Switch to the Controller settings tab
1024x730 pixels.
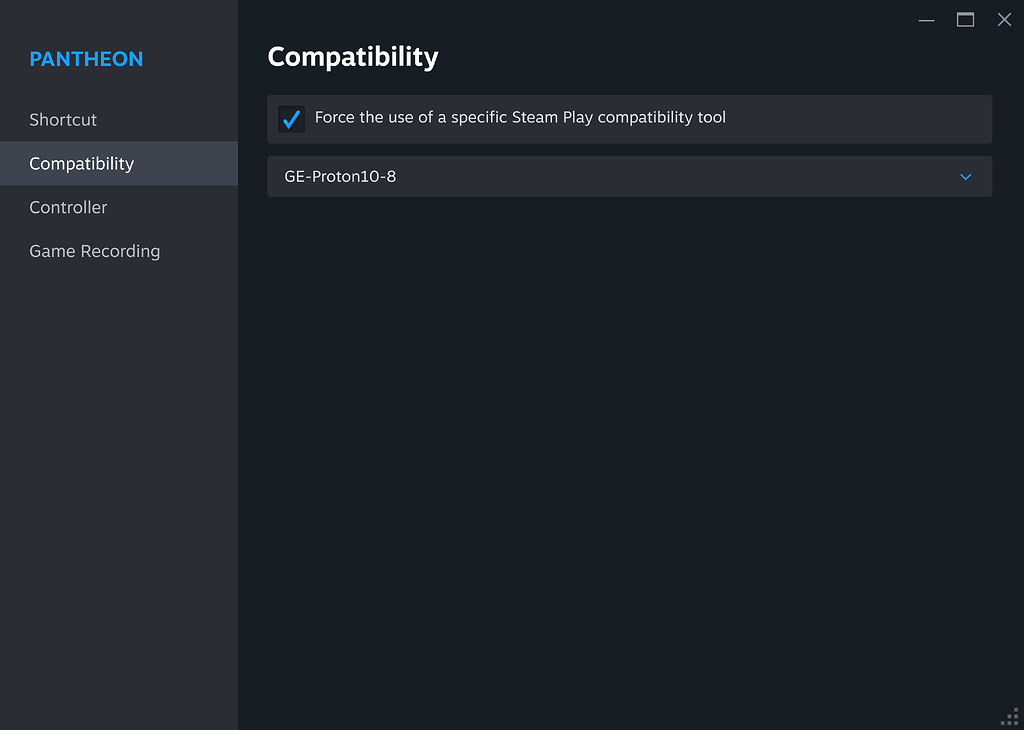point(68,208)
